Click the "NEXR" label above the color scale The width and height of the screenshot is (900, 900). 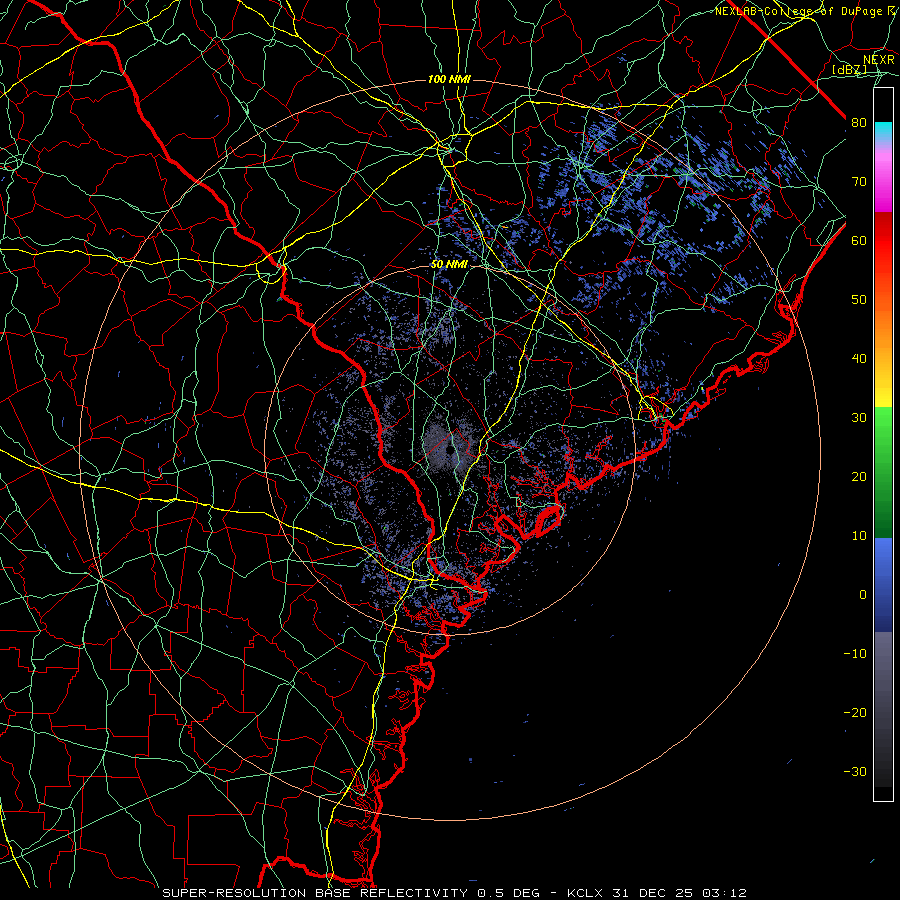coord(879,60)
